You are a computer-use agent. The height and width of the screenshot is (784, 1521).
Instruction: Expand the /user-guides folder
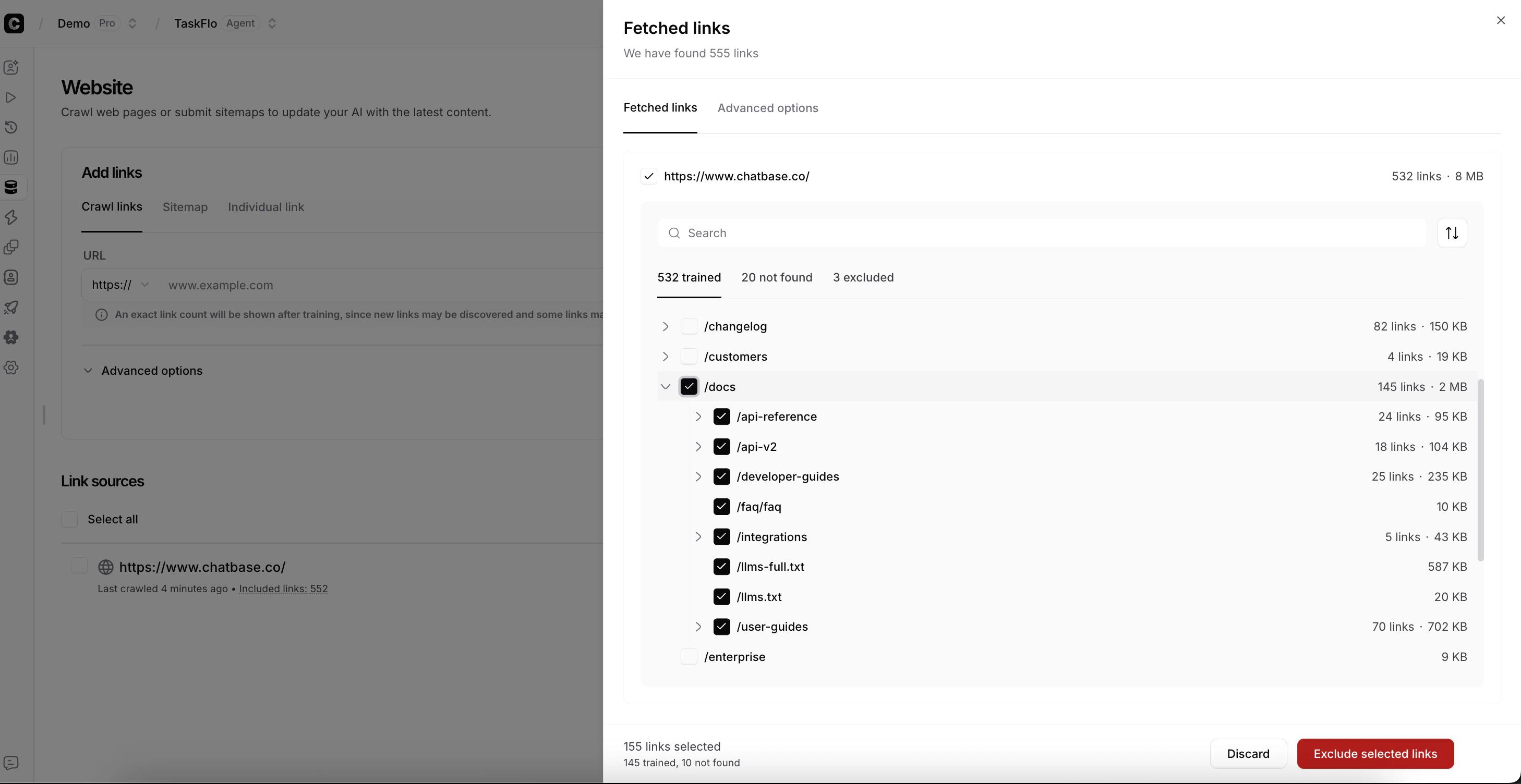tap(698, 627)
